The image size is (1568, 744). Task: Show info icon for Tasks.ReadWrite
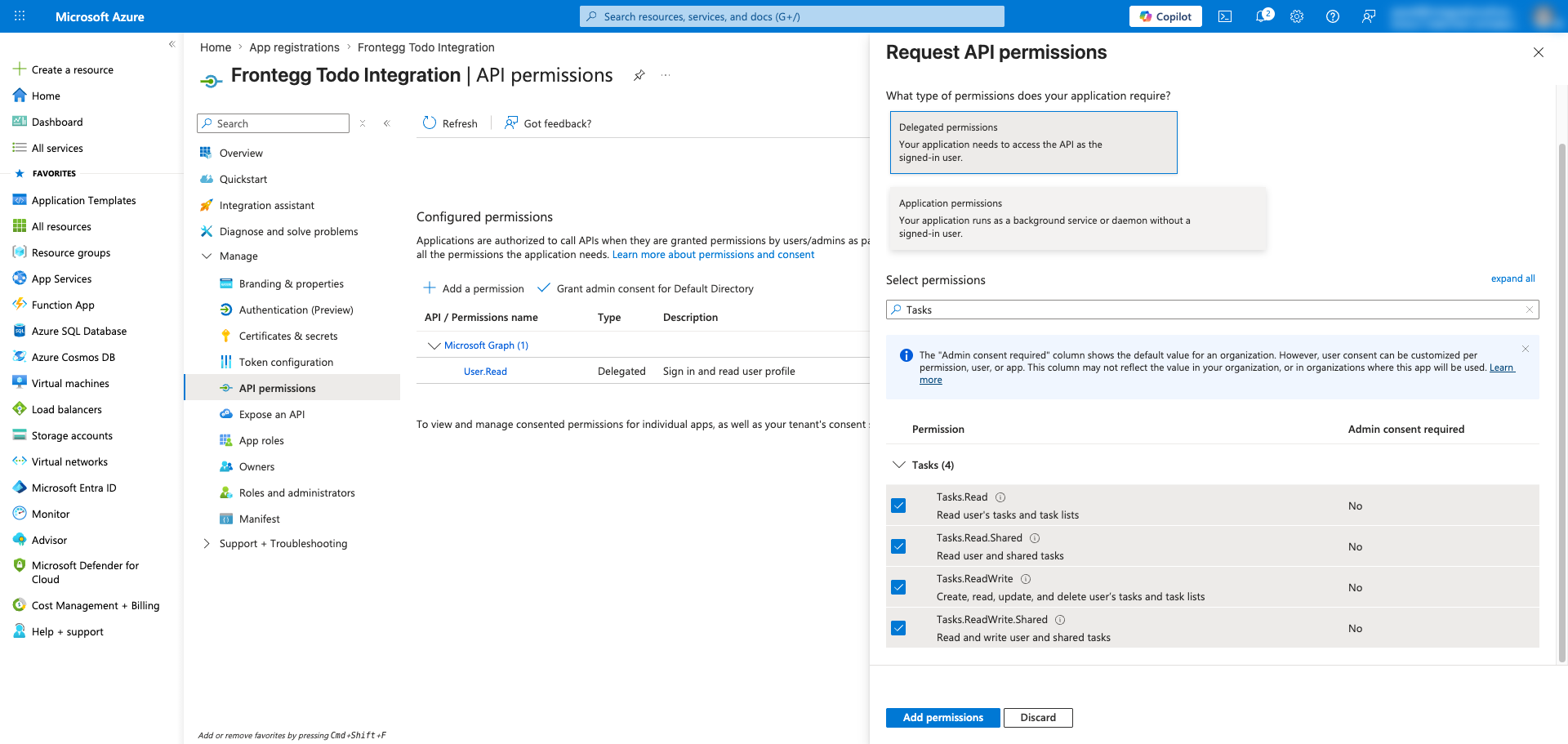coord(1026,579)
